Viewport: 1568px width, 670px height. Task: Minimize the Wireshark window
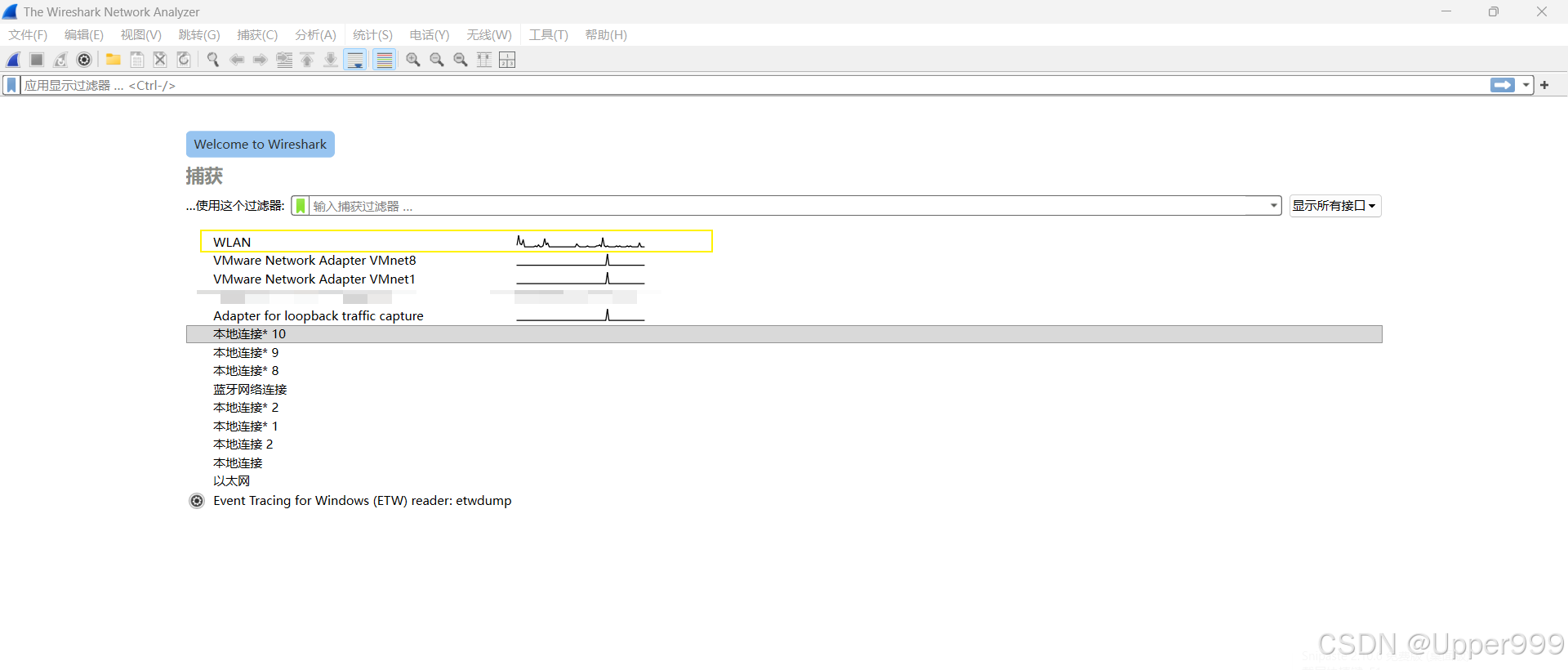(x=1446, y=11)
